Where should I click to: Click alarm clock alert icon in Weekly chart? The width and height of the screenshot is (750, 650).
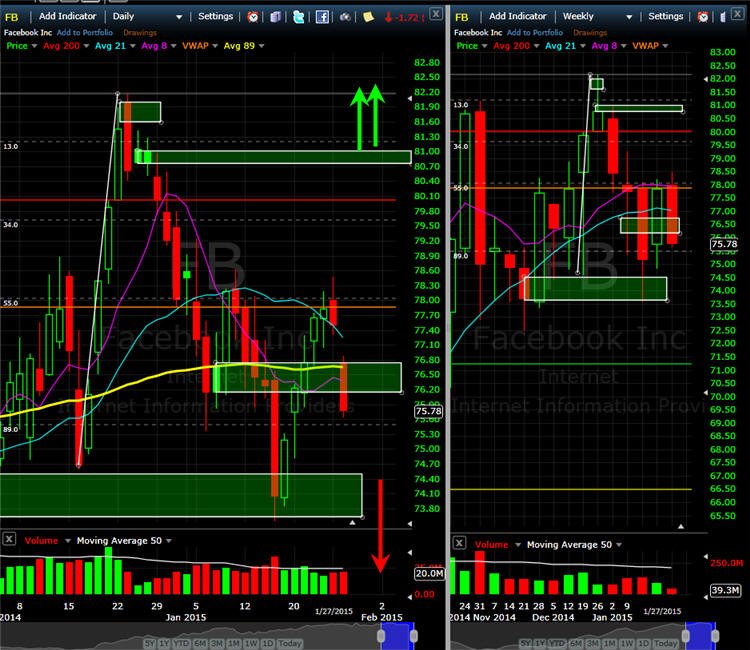click(703, 17)
